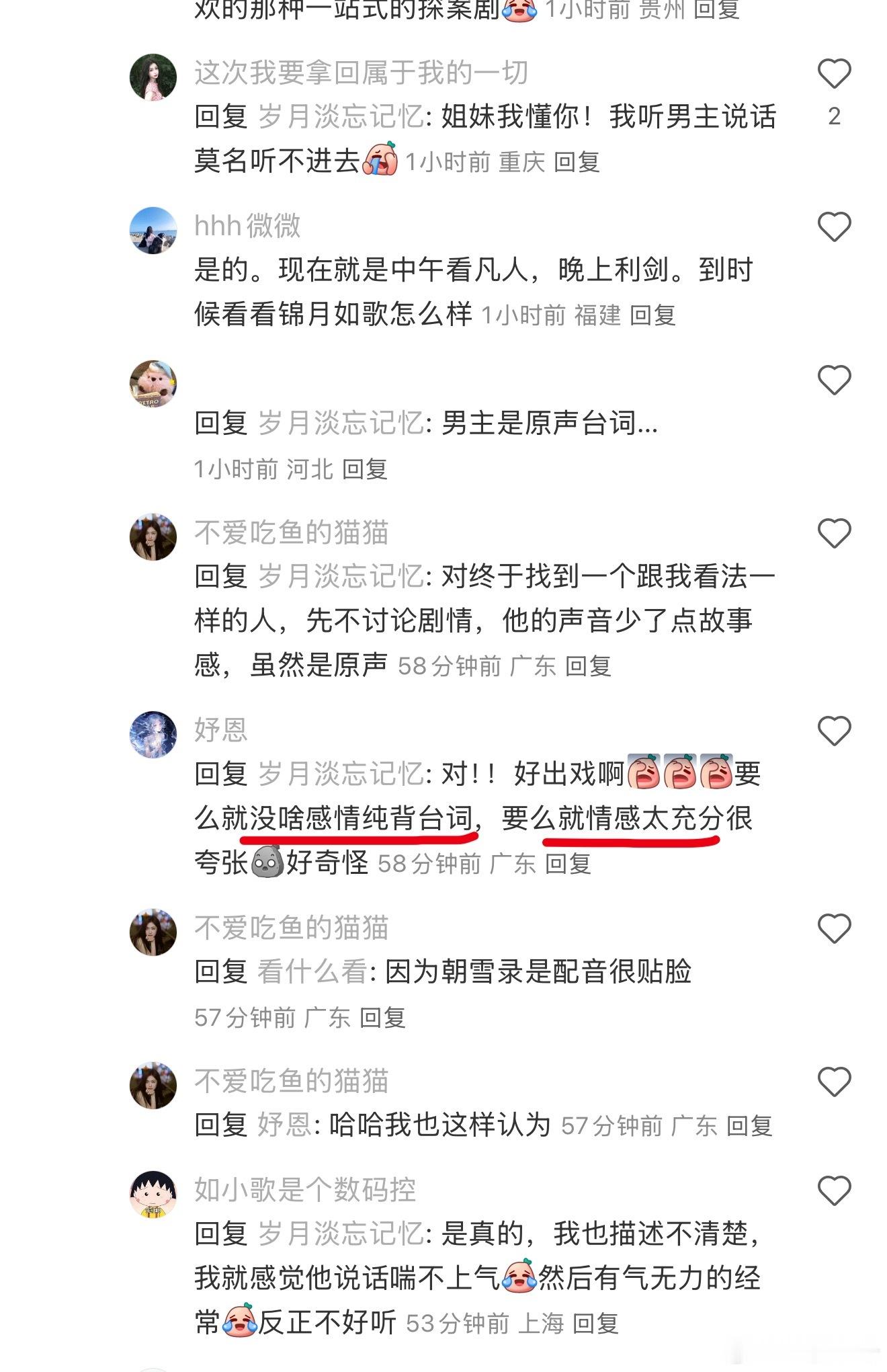Image resolution: width=887 pixels, height=1372 pixels.
Task: Like the comment by 这次我要拿回属于我的一切
Action: pyautogui.click(x=834, y=73)
